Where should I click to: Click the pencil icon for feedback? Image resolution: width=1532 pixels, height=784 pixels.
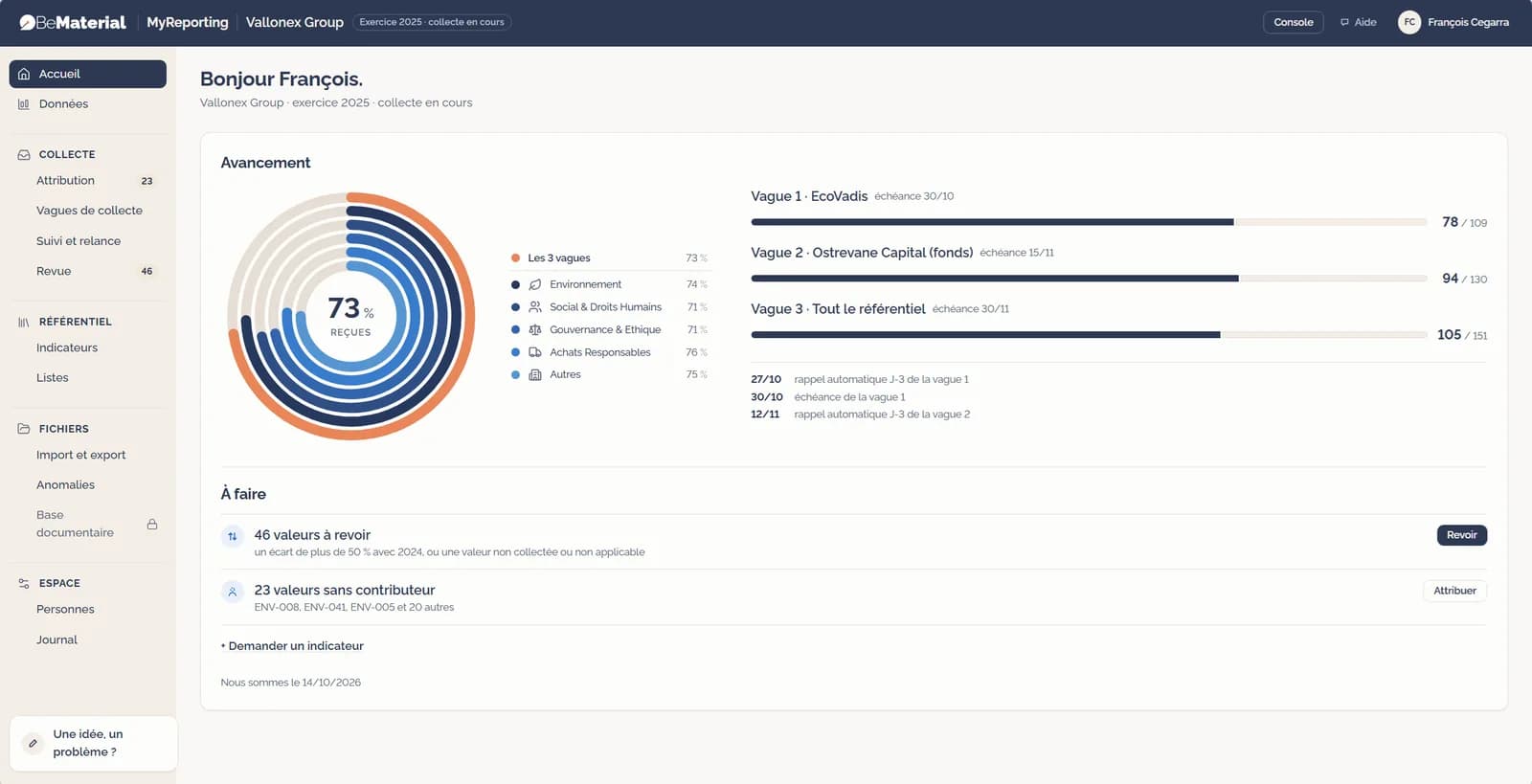click(33, 743)
